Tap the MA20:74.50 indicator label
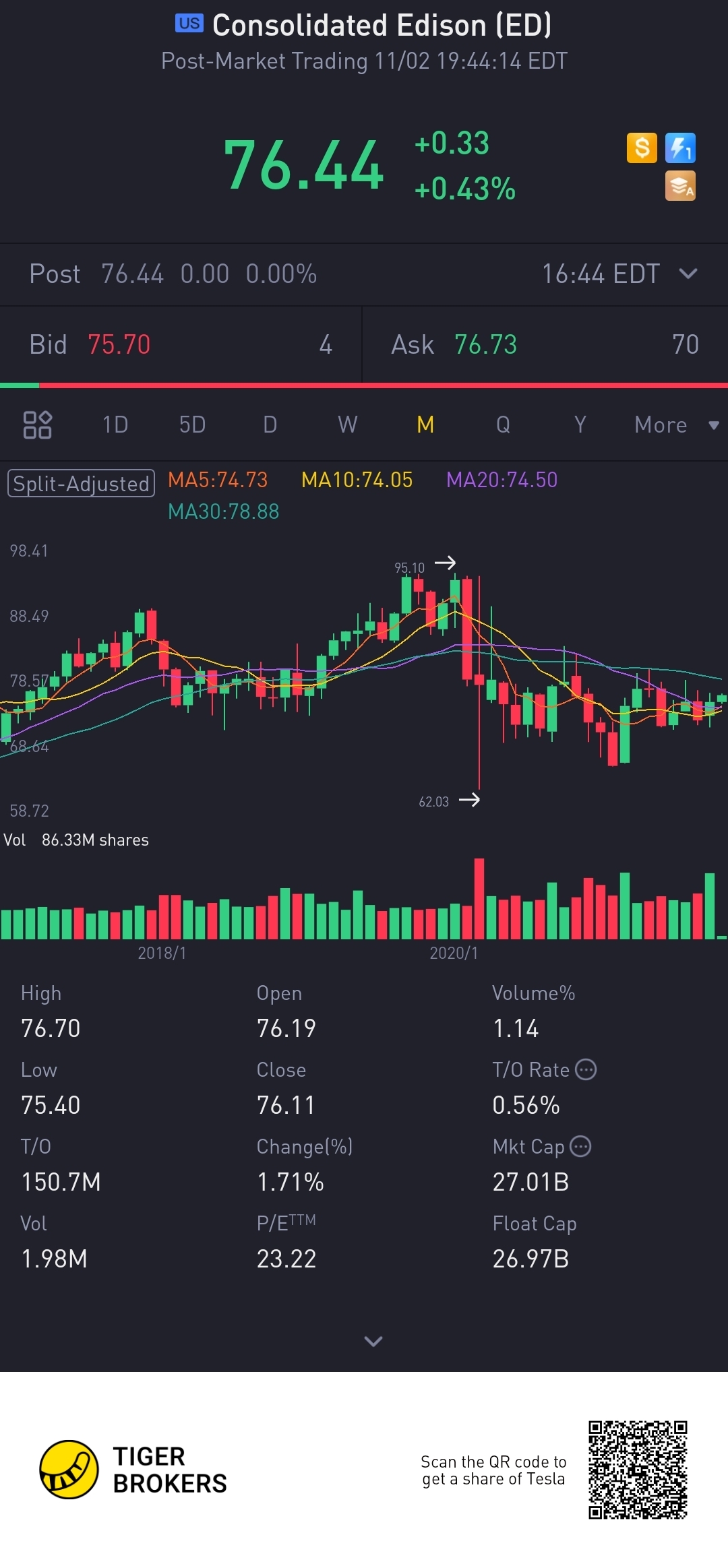728x1568 pixels. pyautogui.click(x=502, y=480)
